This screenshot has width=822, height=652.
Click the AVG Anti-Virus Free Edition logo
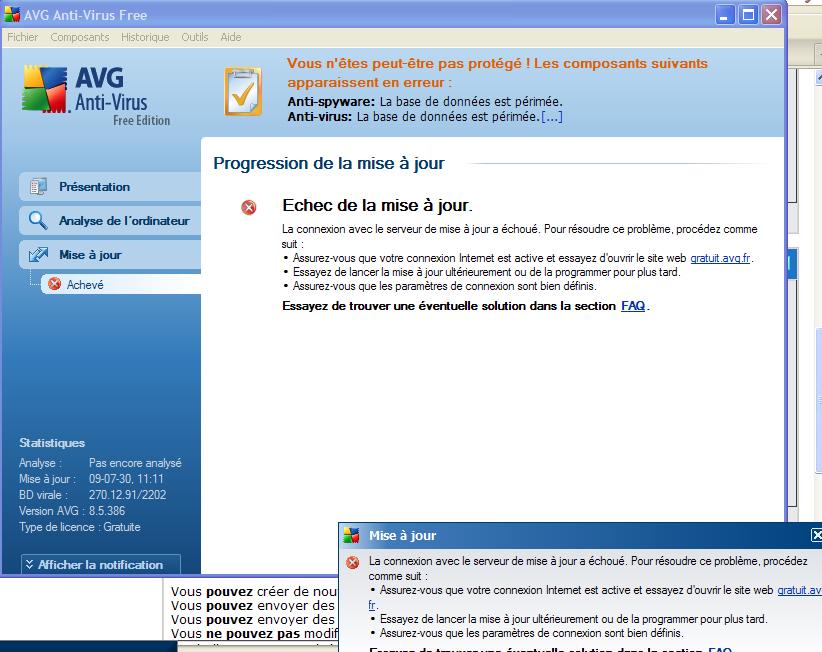(x=96, y=95)
